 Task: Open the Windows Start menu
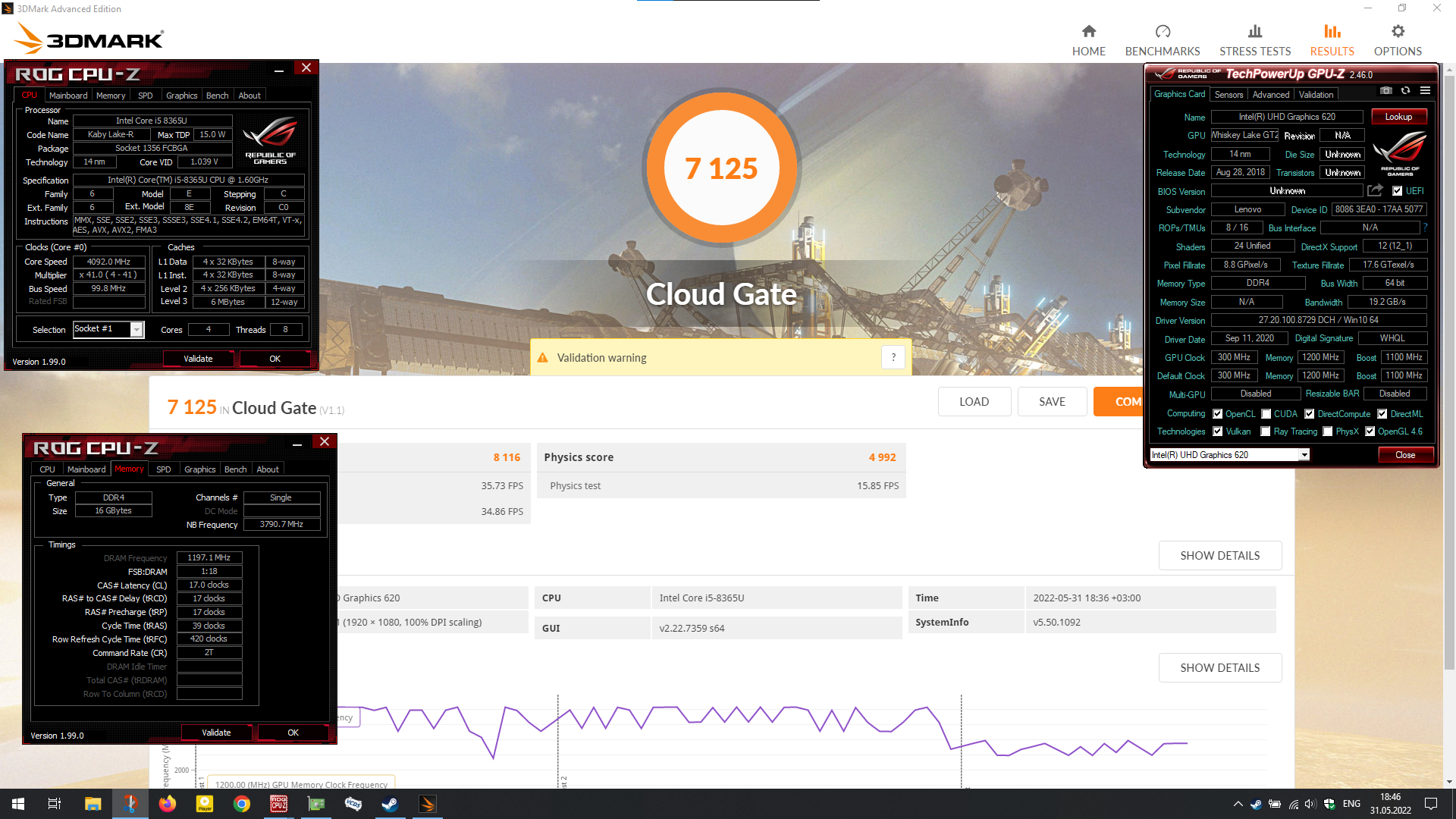[x=18, y=804]
